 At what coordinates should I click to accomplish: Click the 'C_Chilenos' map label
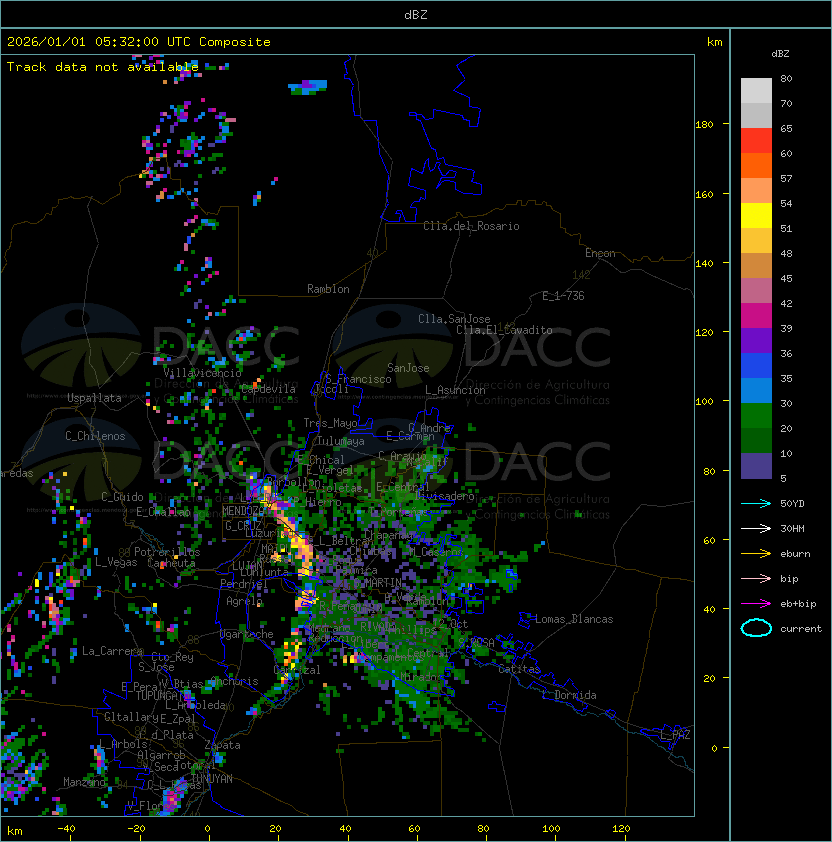point(95,436)
